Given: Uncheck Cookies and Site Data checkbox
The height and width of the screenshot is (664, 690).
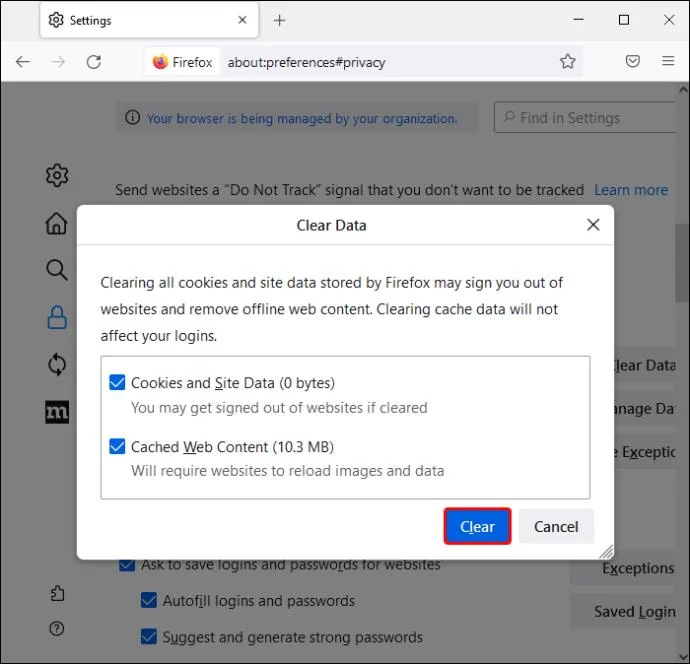Looking at the screenshot, I should coord(117,383).
